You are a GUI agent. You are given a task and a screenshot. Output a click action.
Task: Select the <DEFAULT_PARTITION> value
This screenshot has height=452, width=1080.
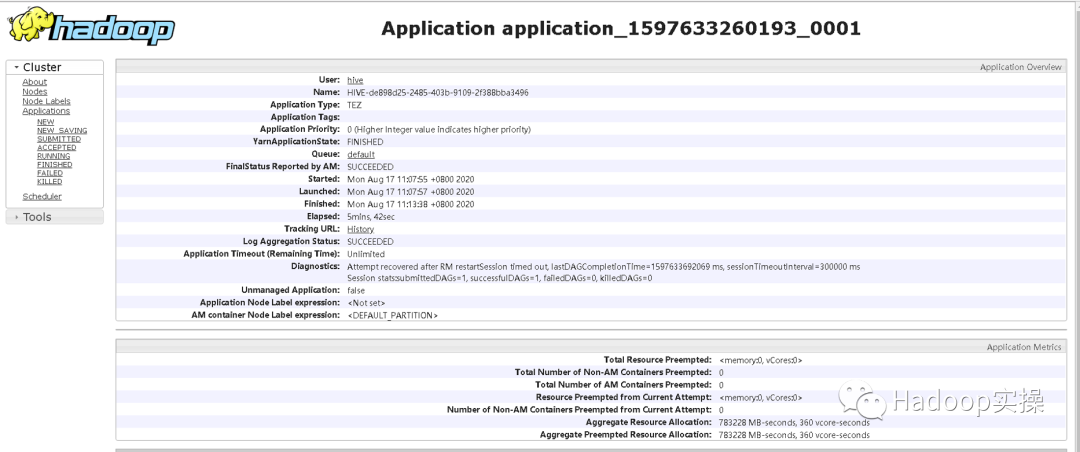point(393,315)
